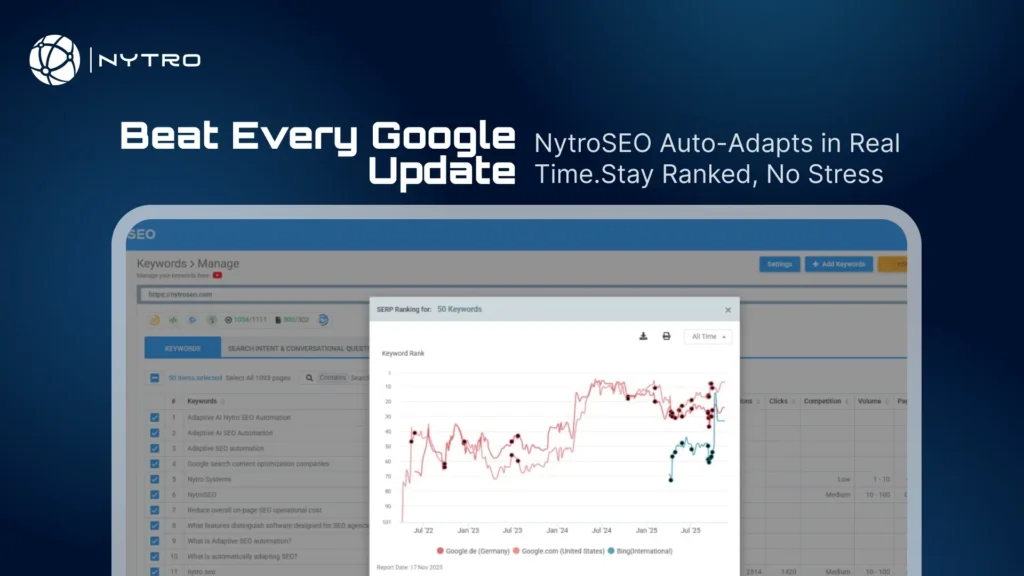Click the blue refresh circle icon
1024x576 pixels.
[x=323, y=321]
